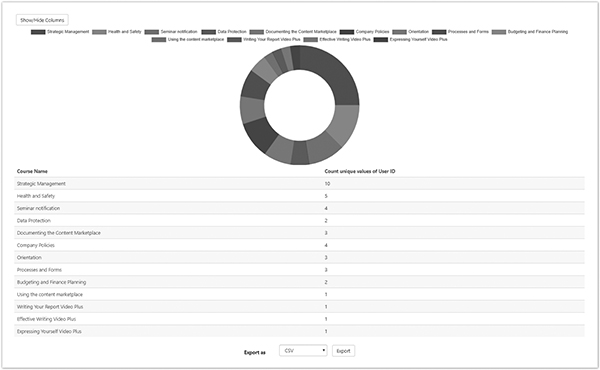
Task: Select Using the content marketplace row name
Action: pyautogui.click(x=50, y=294)
